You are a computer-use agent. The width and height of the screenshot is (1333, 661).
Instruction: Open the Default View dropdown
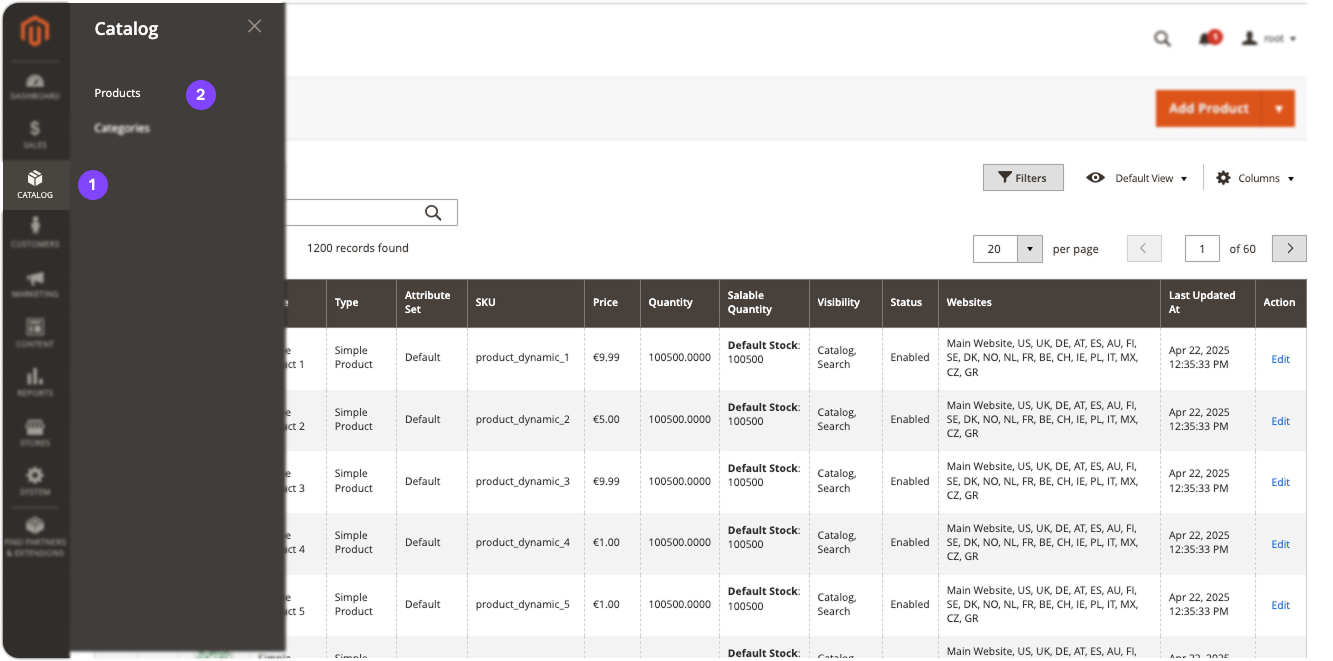tap(1137, 178)
